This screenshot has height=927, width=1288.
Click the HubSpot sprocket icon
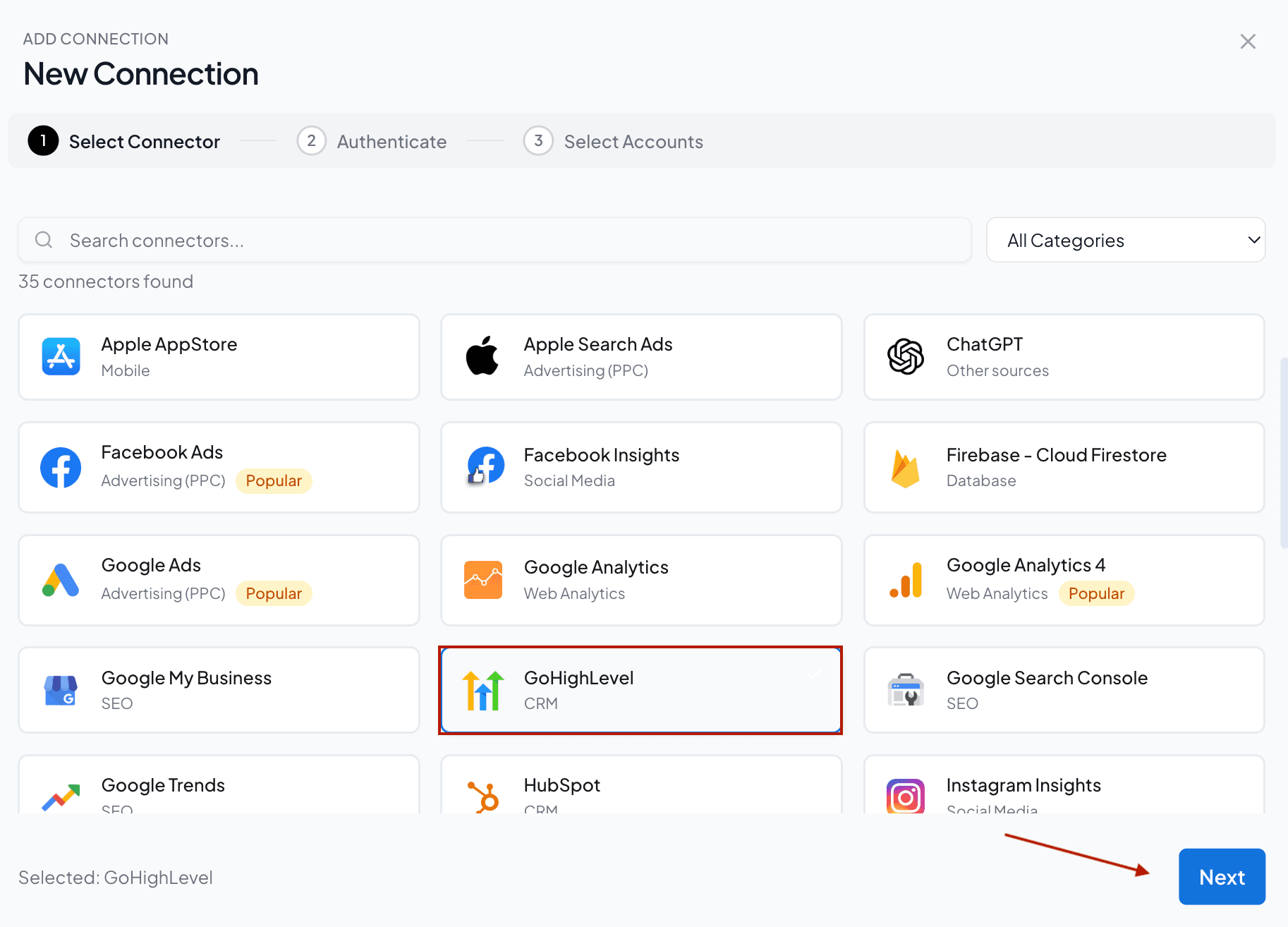point(484,797)
